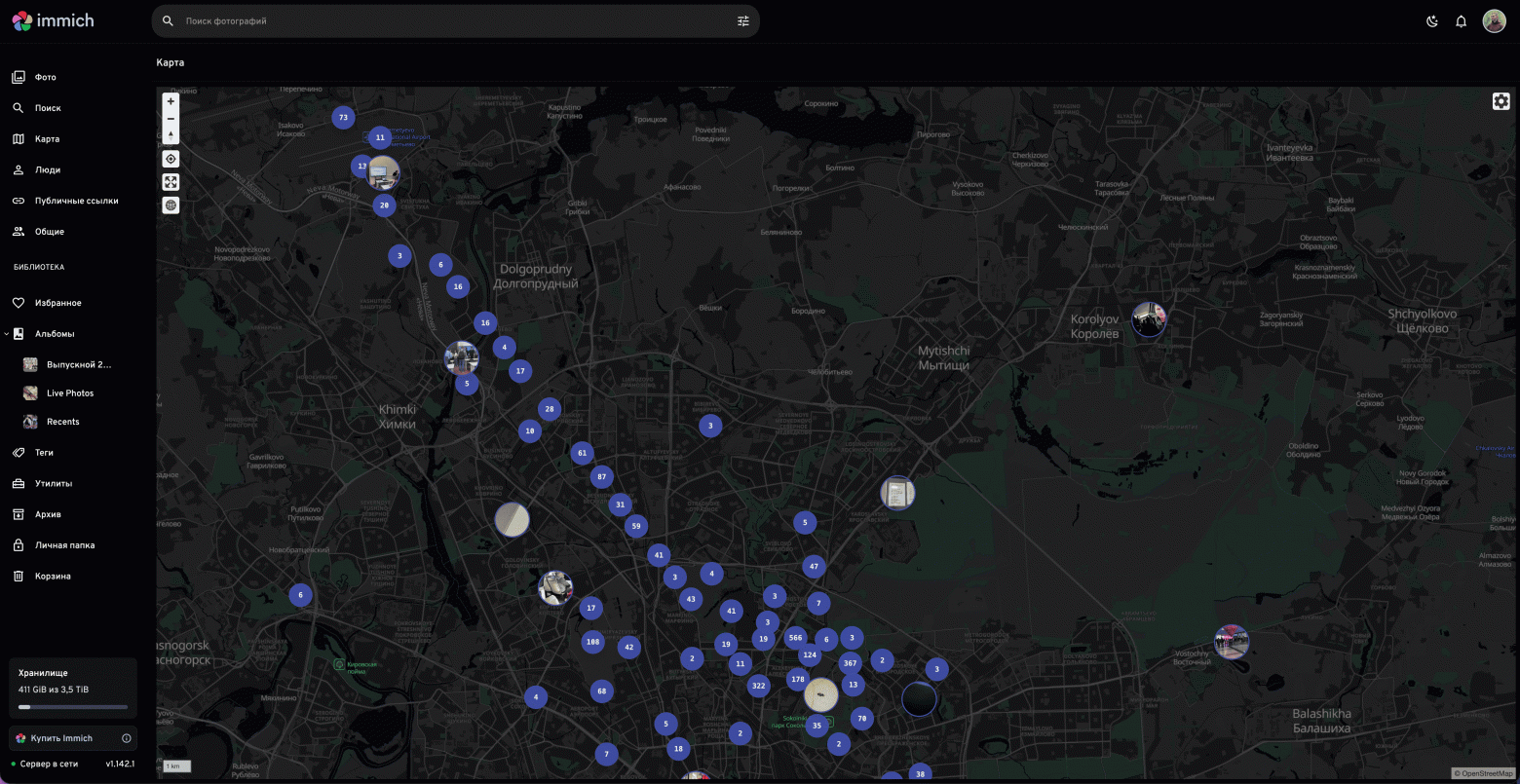
Task: Open Избранное favorites
Action: [x=73, y=303]
